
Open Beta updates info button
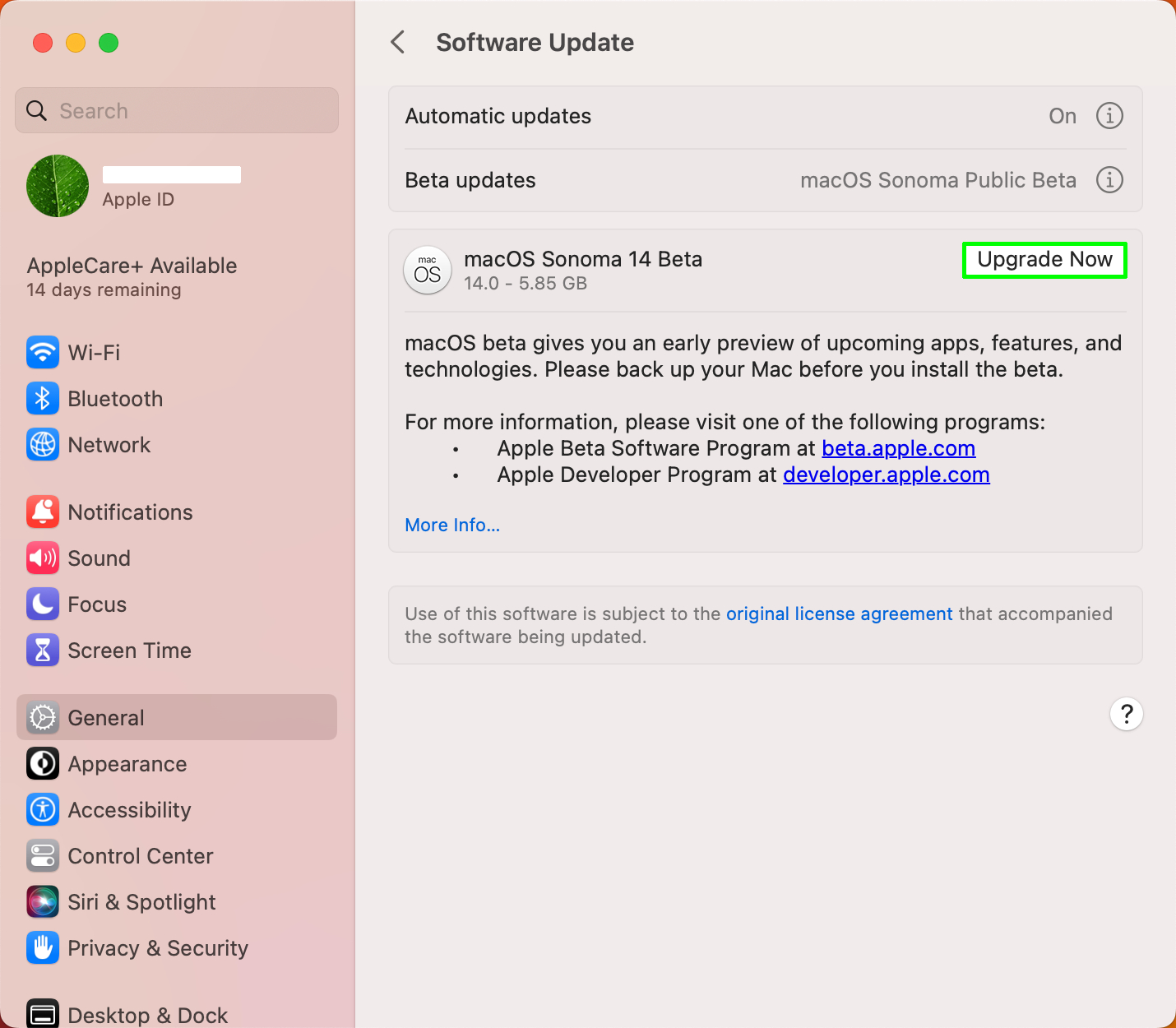[x=1109, y=180]
